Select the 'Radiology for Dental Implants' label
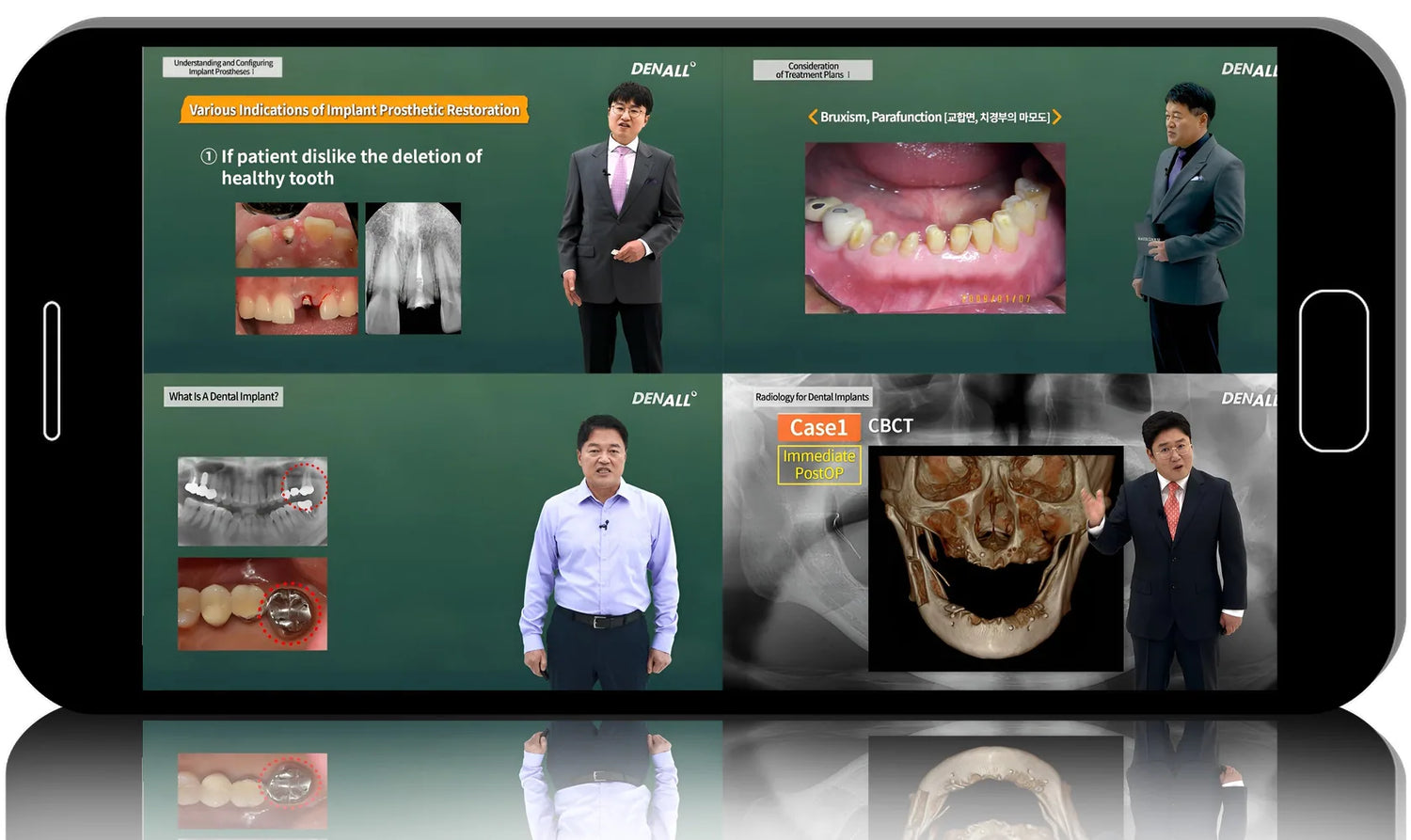Image resolution: width=1411 pixels, height=840 pixels. [812, 397]
